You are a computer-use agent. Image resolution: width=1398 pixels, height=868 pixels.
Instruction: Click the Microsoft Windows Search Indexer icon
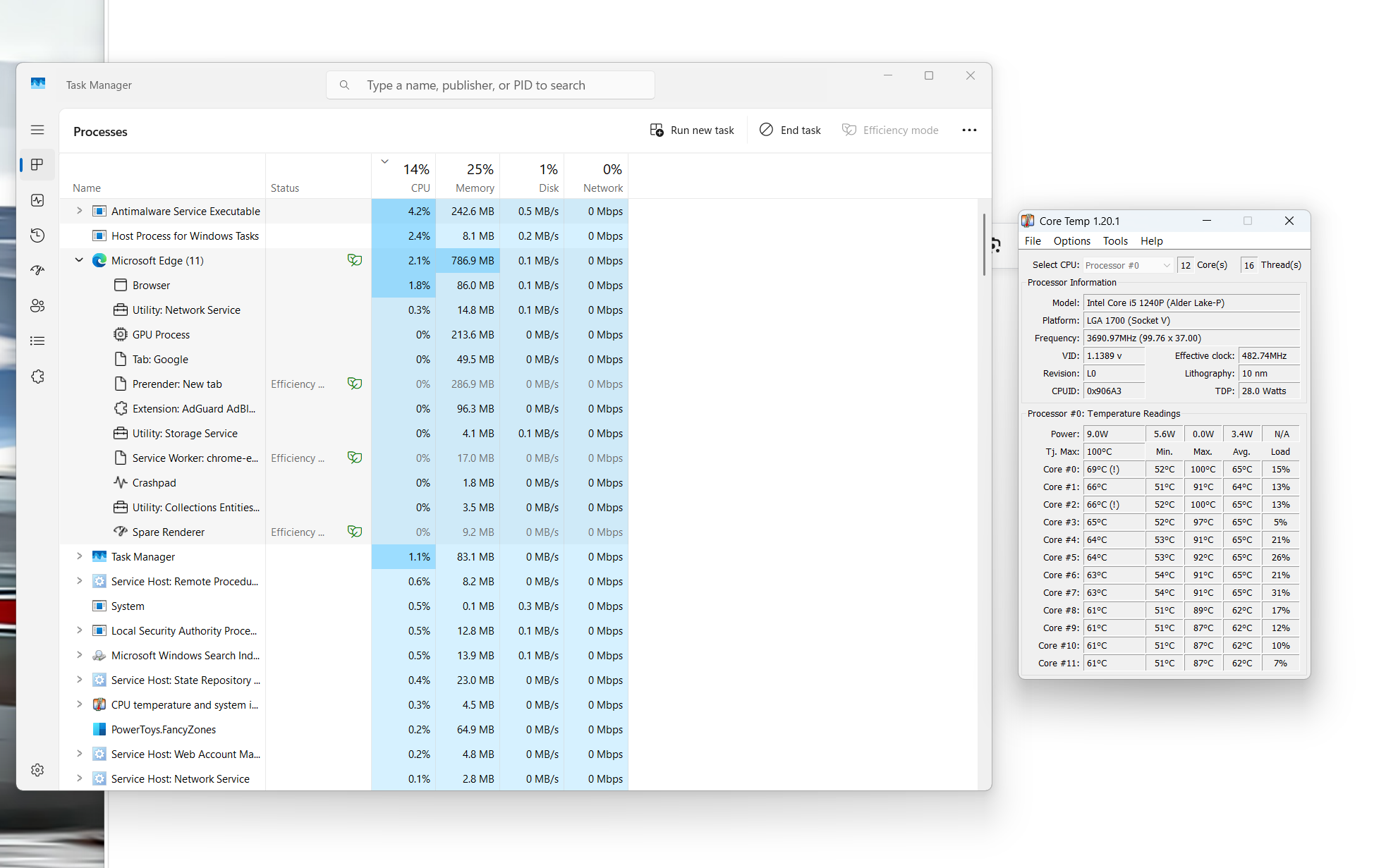(x=99, y=655)
